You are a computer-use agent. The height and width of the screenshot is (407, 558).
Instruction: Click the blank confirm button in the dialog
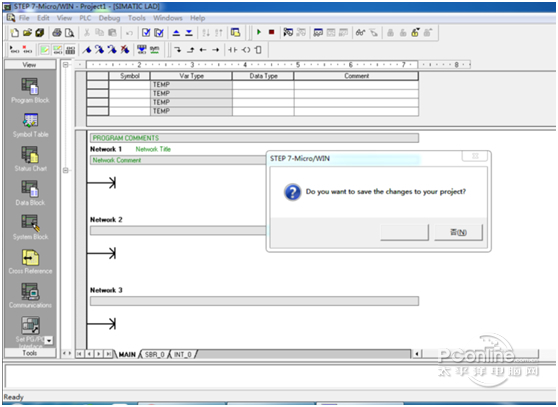point(405,232)
